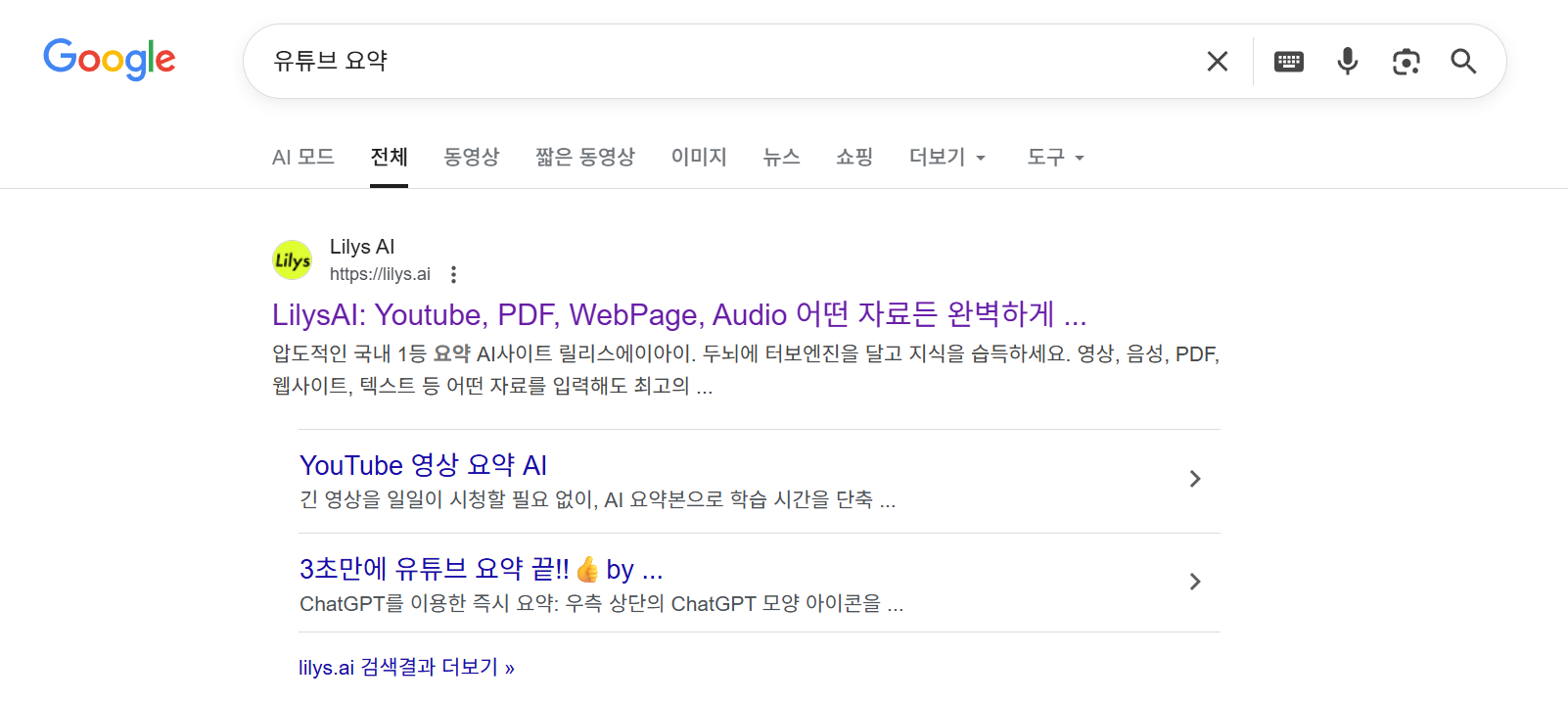Open search by image with Lens
This screenshot has width=1568, height=703.
pos(1406,62)
